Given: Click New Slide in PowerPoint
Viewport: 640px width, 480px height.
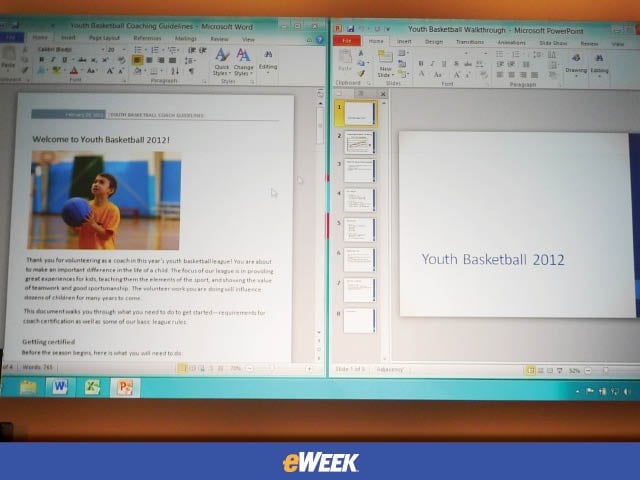Looking at the screenshot, I should [x=385, y=64].
